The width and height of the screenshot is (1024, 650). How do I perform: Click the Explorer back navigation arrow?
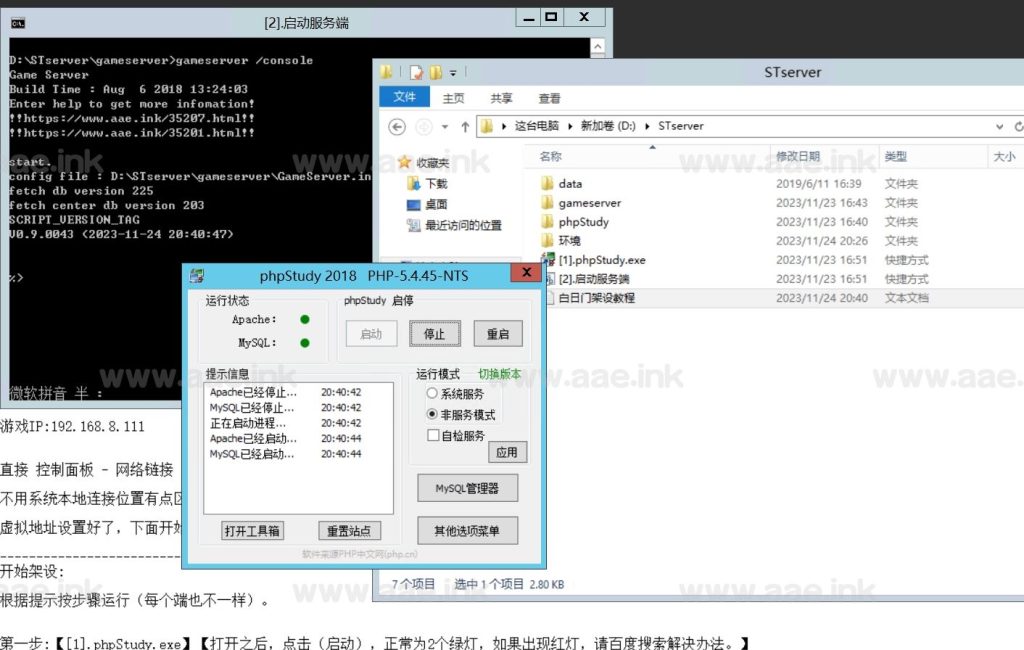pyautogui.click(x=397, y=127)
